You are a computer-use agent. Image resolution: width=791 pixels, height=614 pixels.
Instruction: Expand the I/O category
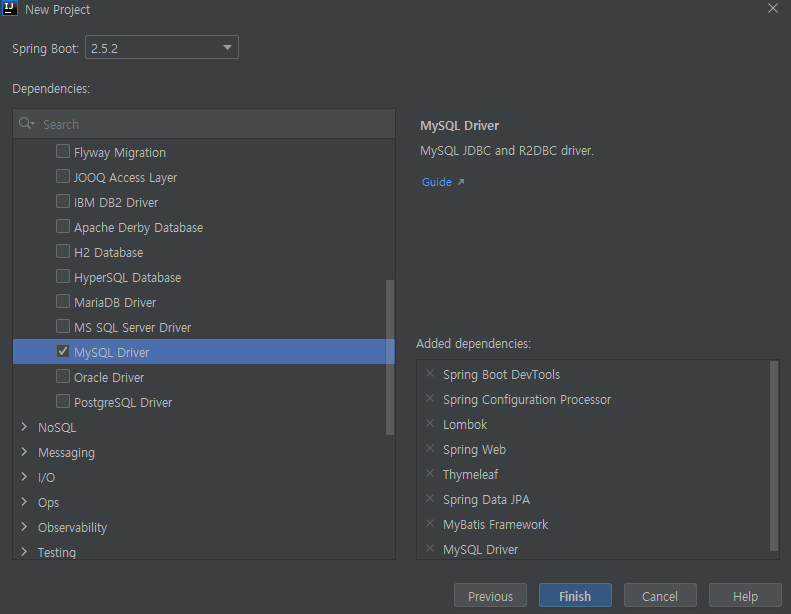(24, 477)
